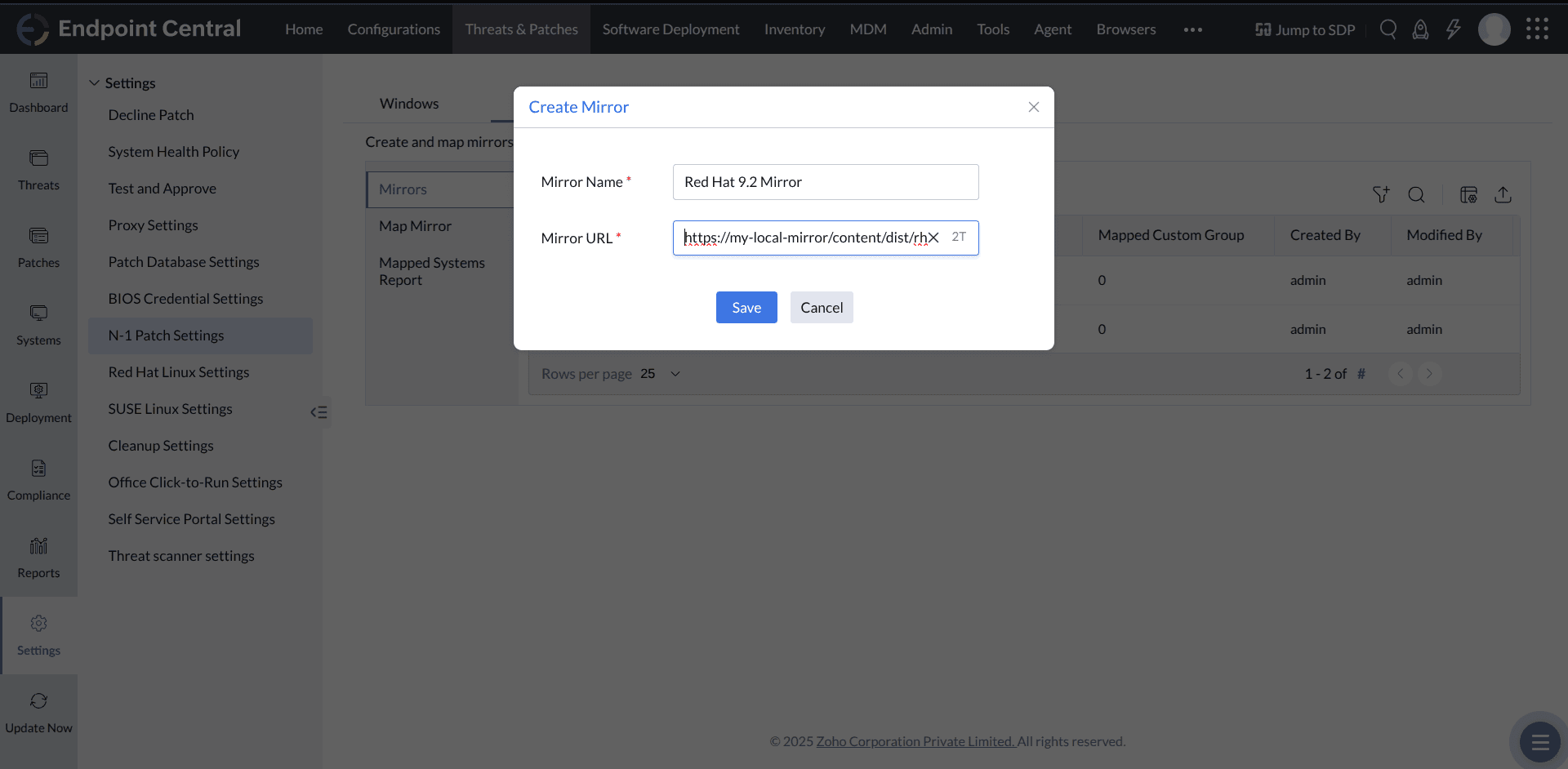This screenshot has width=1568, height=769.
Task: Expand the more navigation items ellipsis
Action: [1193, 29]
